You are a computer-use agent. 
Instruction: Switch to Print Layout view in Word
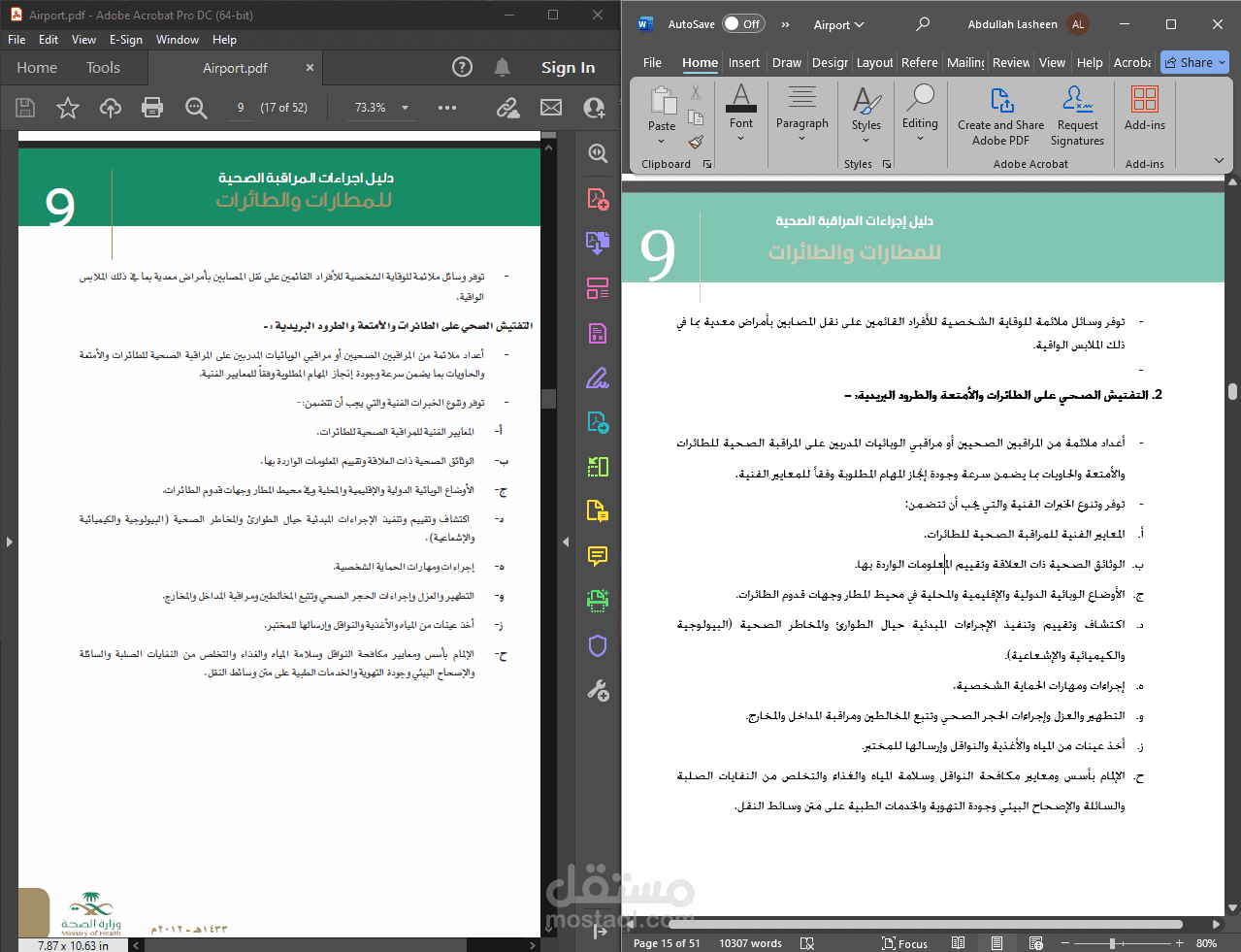(996, 943)
